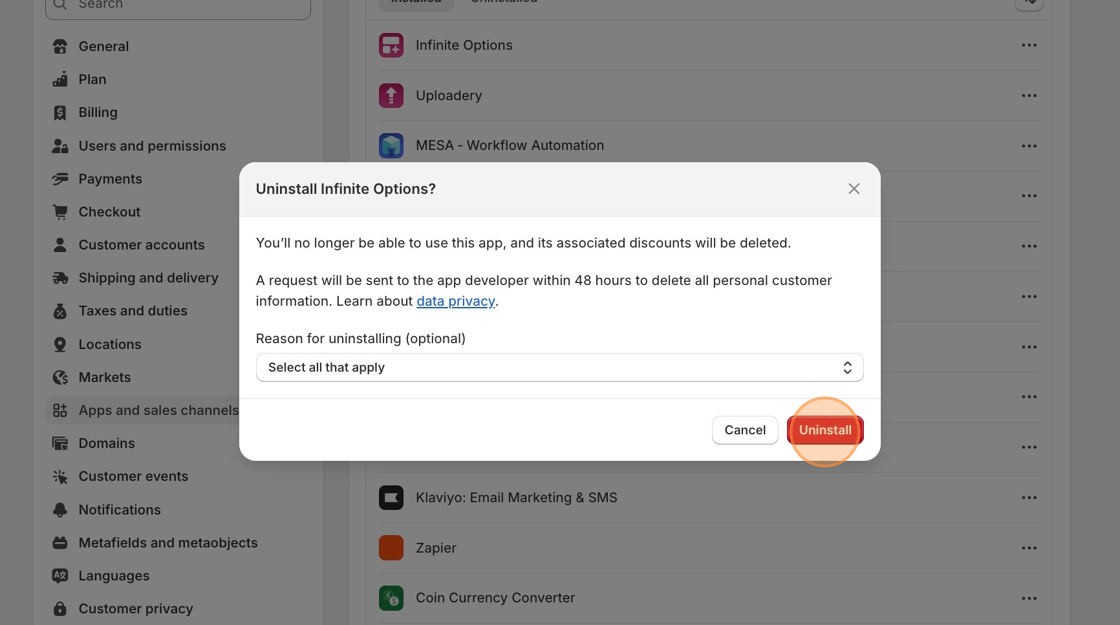Viewport: 1120px width, 625px height.
Task: Click the MESA Workflow Automation icon
Action: point(391,145)
